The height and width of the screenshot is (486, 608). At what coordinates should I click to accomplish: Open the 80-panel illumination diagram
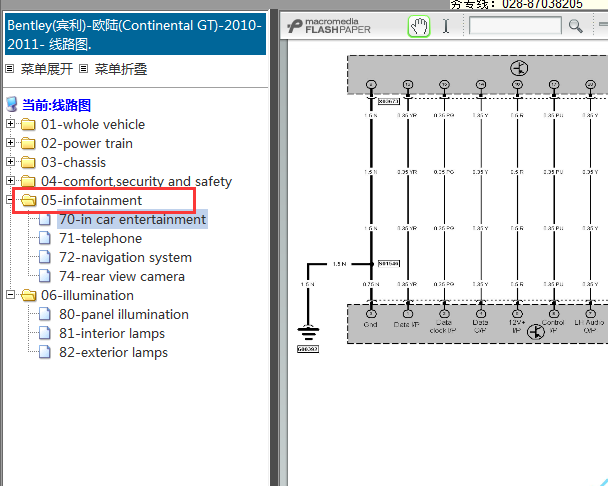click(x=124, y=315)
